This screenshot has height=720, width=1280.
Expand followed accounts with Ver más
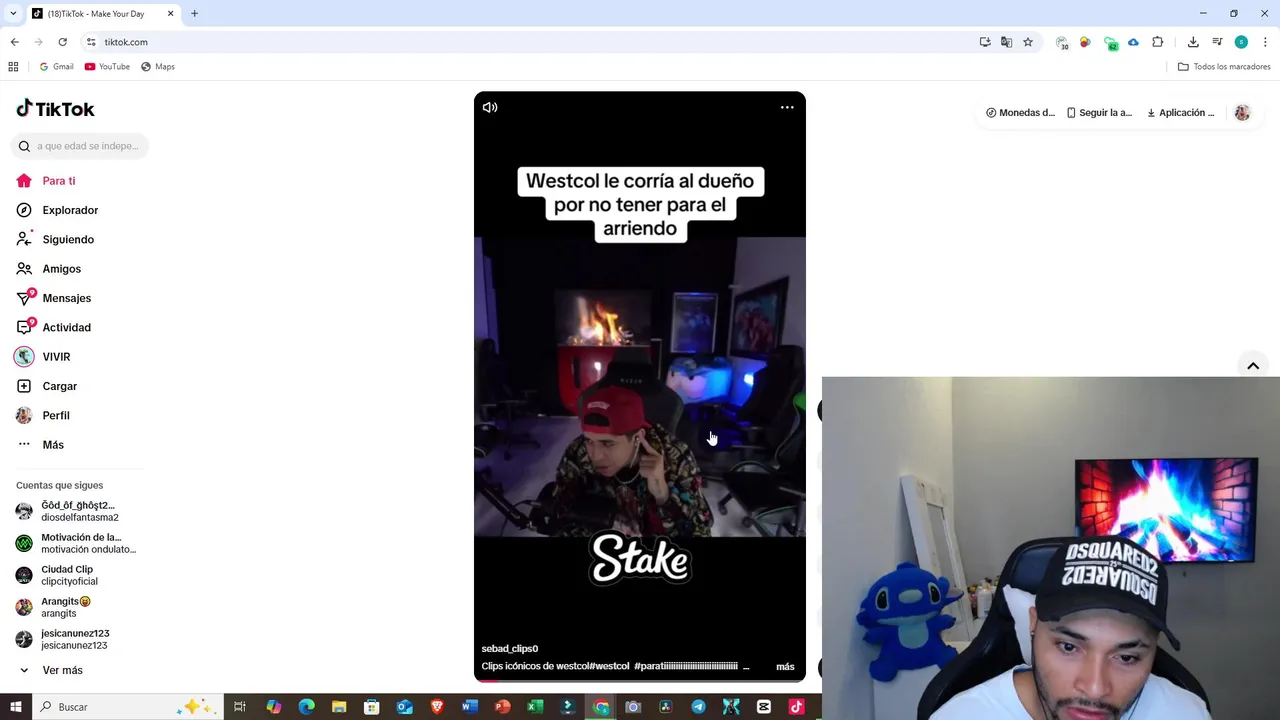click(x=62, y=670)
